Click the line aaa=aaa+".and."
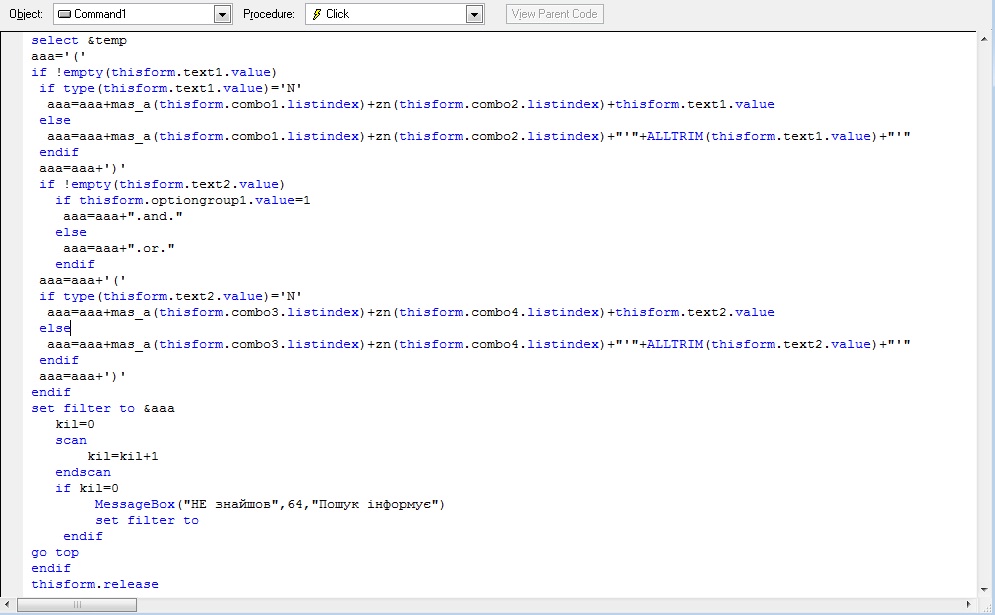The image size is (995, 615). [122, 216]
